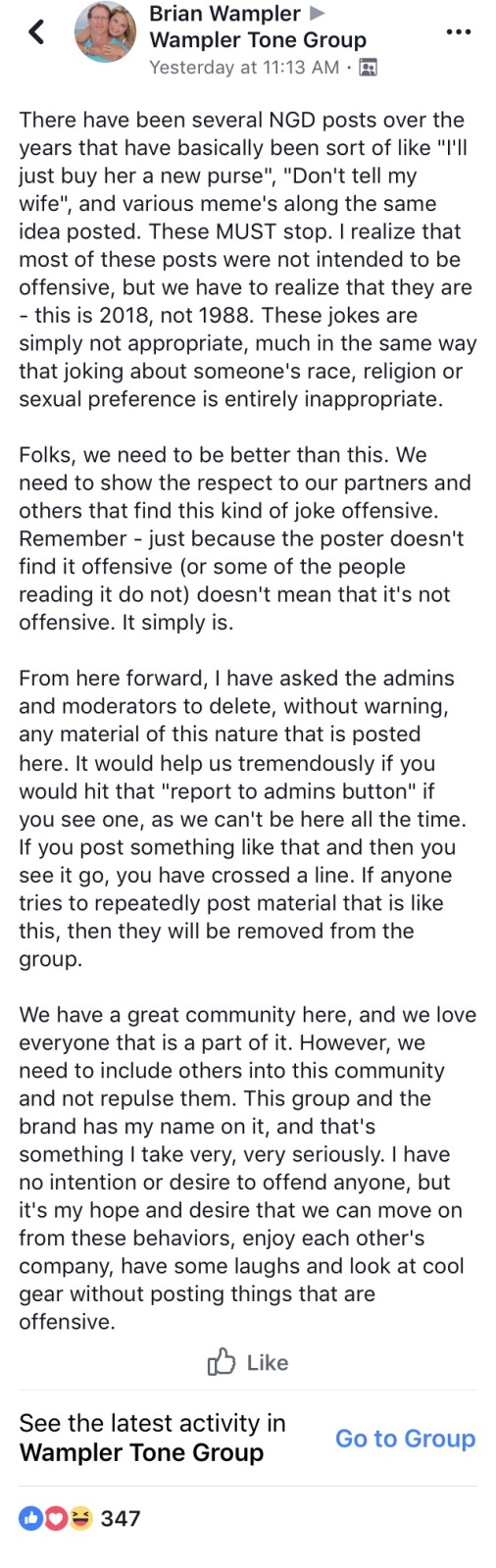Select the paragraph starting 'Folks, we need'

point(245,538)
